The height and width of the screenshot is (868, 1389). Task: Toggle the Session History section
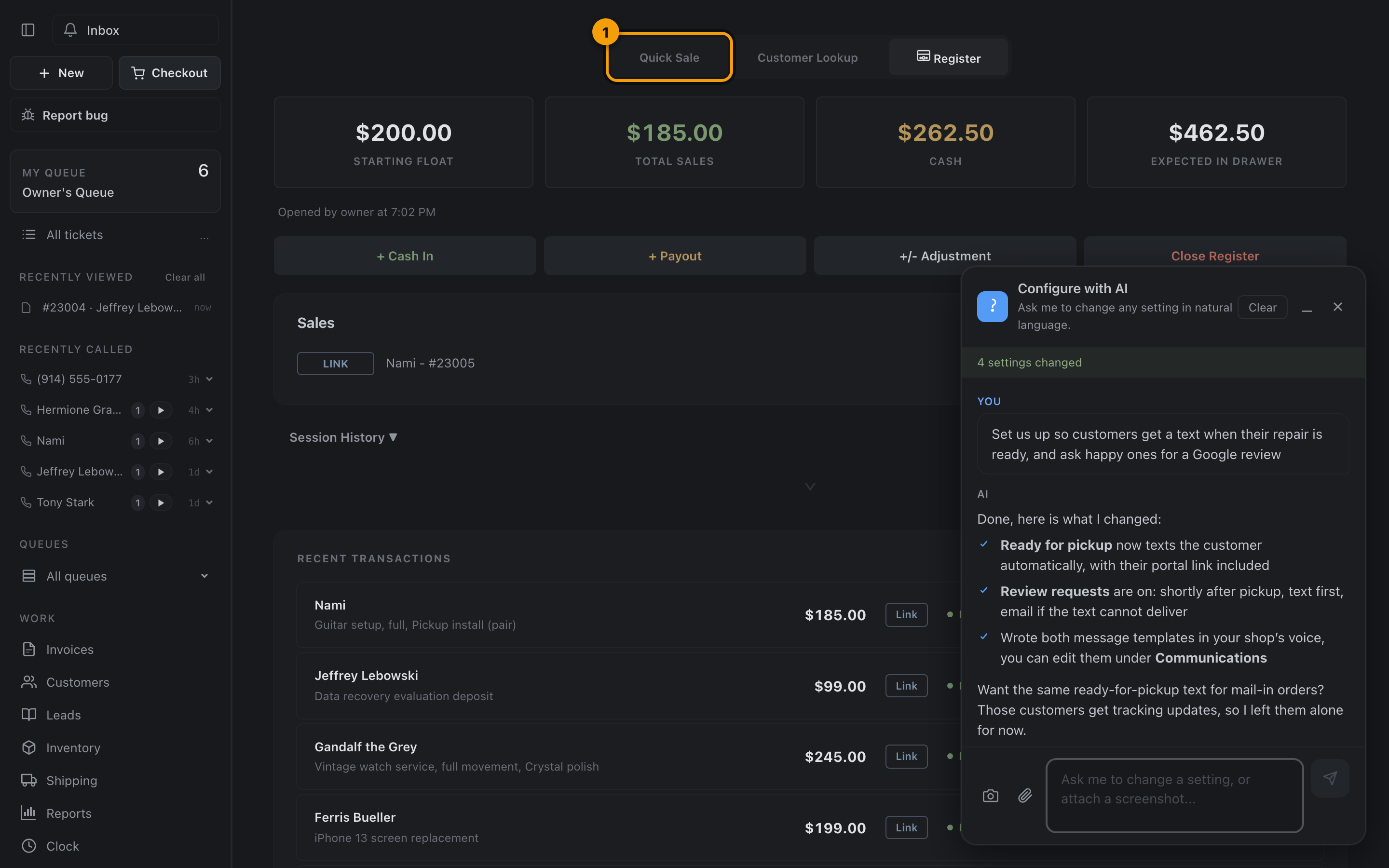[x=343, y=437]
